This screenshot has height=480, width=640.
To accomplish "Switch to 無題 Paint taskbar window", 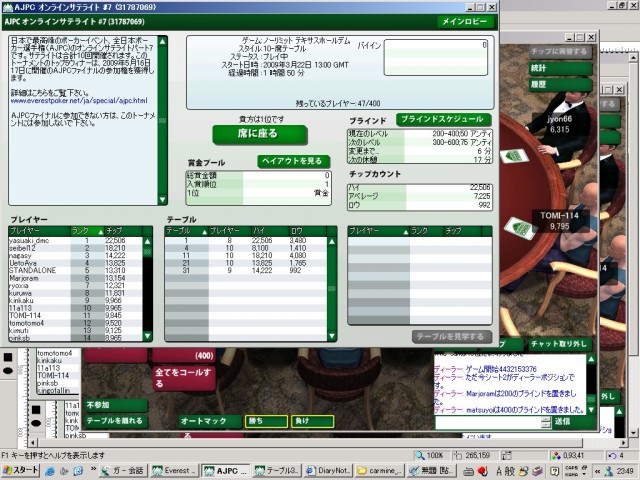I will tap(431, 471).
